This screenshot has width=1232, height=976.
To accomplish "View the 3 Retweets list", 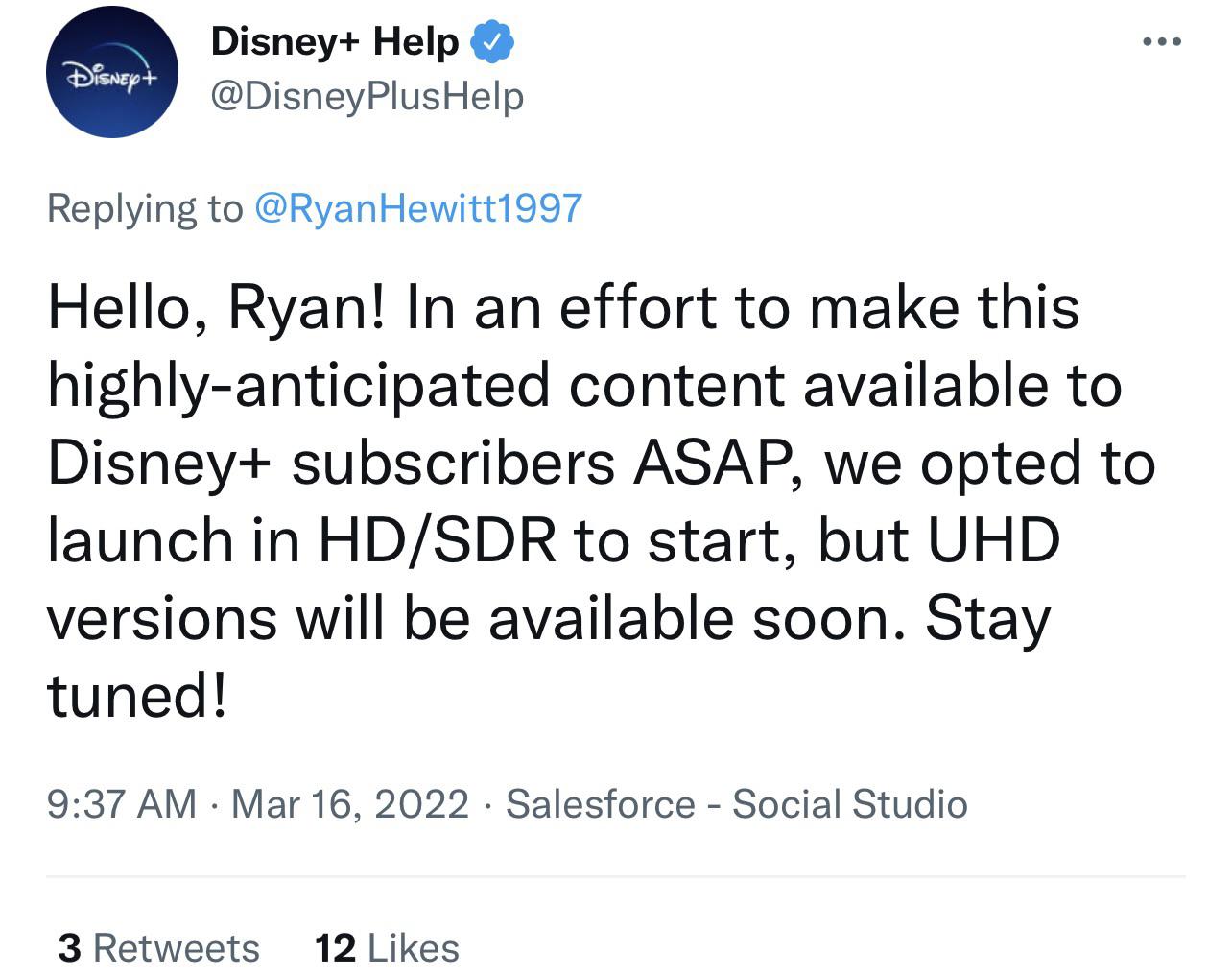I will (x=158, y=948).
